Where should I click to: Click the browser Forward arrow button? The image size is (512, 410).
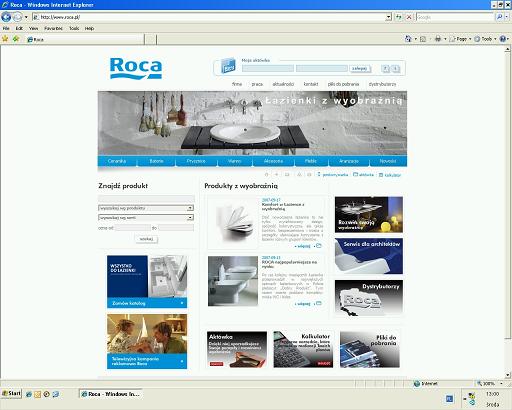tap(17, 17)
